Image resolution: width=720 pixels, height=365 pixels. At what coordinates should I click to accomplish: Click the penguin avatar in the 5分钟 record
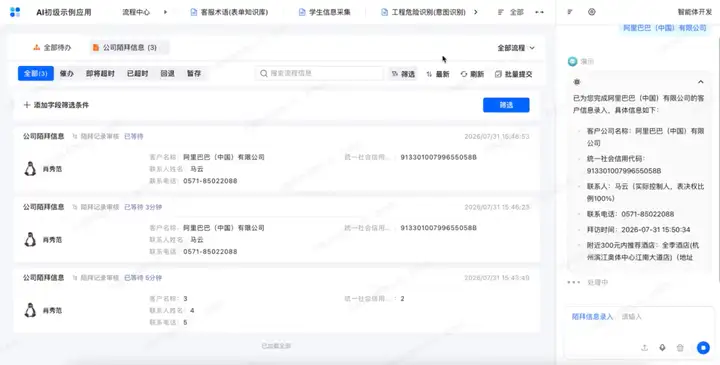click(30, 310)
